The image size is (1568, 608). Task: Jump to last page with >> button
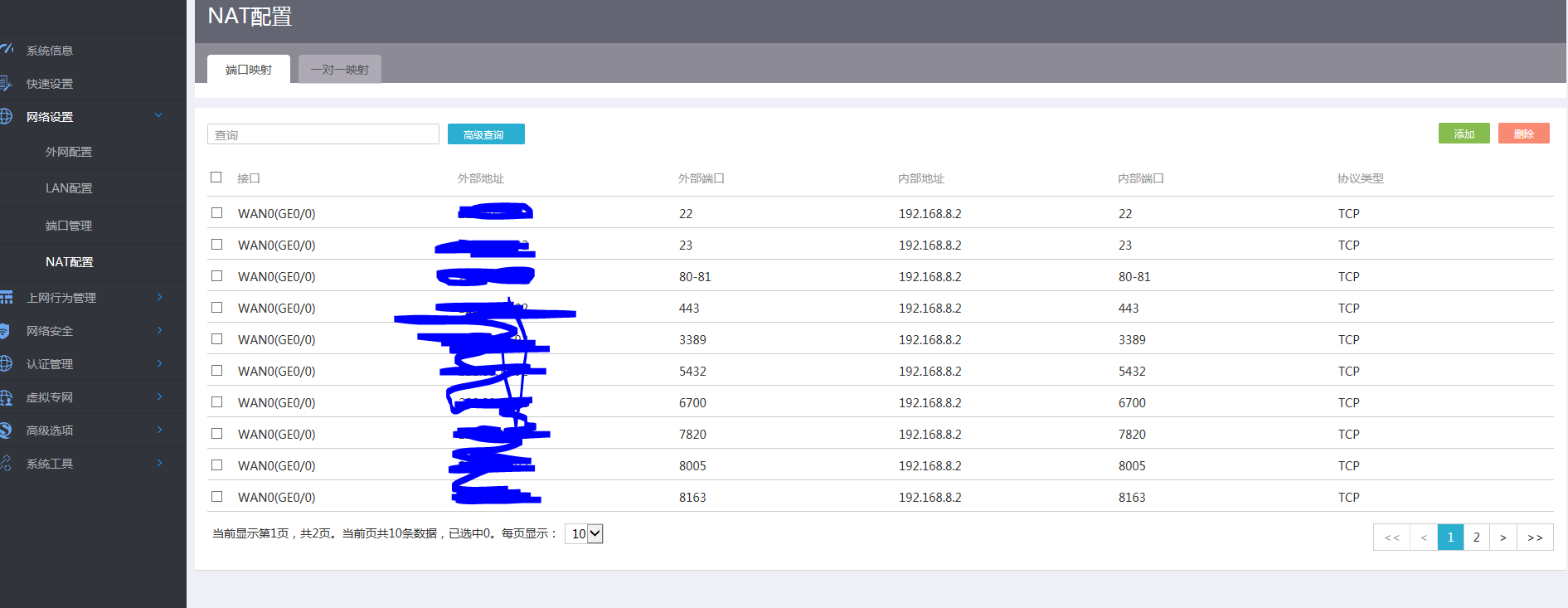(x=1535, y=537)
